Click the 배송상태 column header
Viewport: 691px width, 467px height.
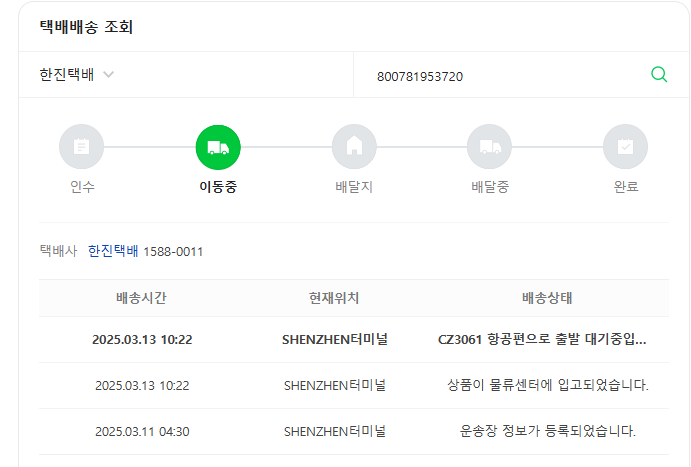click(547, 298)
